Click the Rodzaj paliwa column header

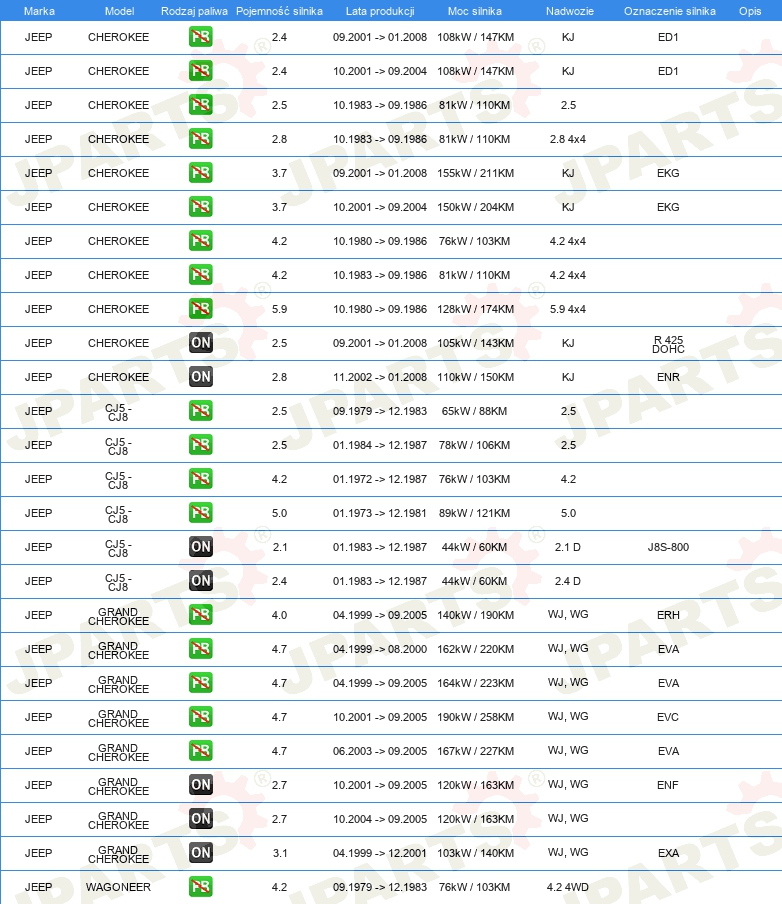(194, 11)
